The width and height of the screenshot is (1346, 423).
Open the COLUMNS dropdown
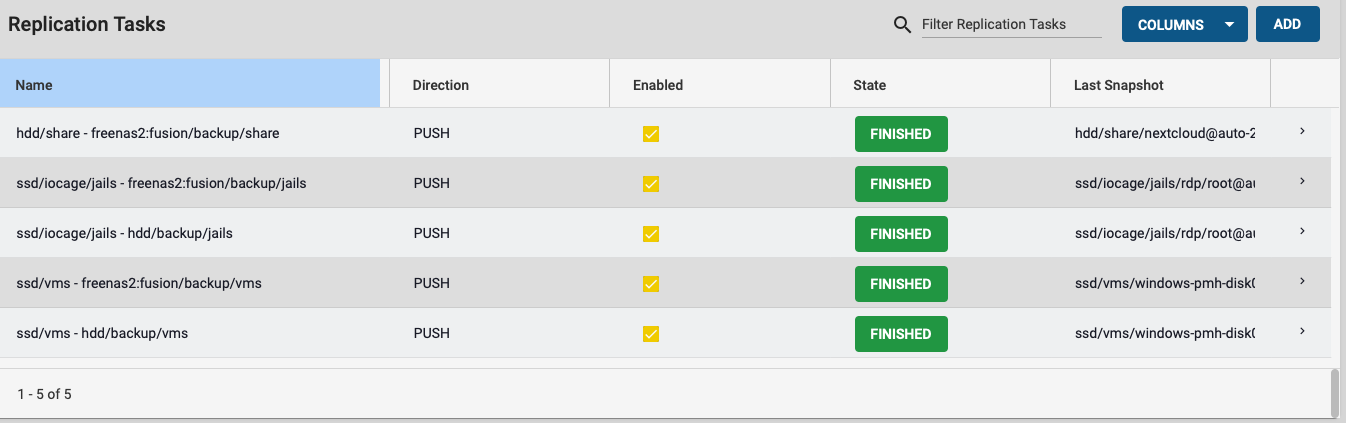point(1184,25)
